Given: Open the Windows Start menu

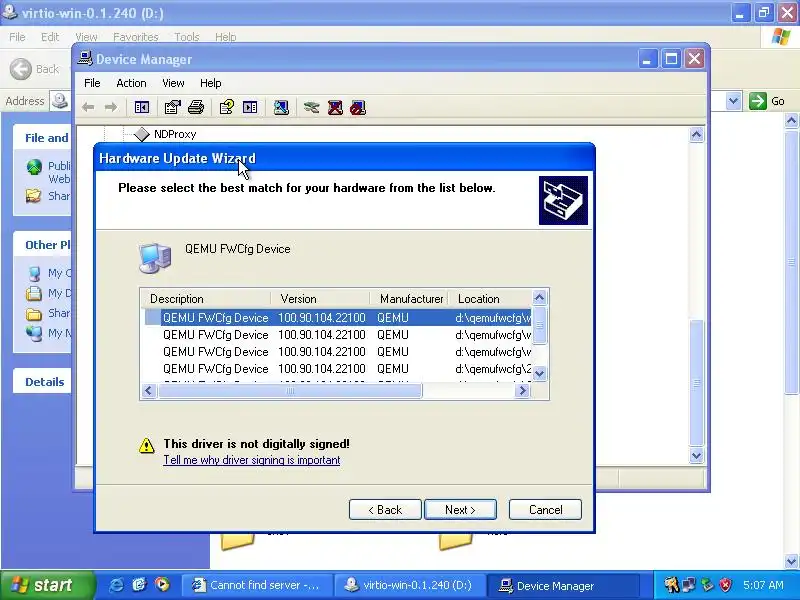Looking at the screenshot, I should [x=47, y=585].
